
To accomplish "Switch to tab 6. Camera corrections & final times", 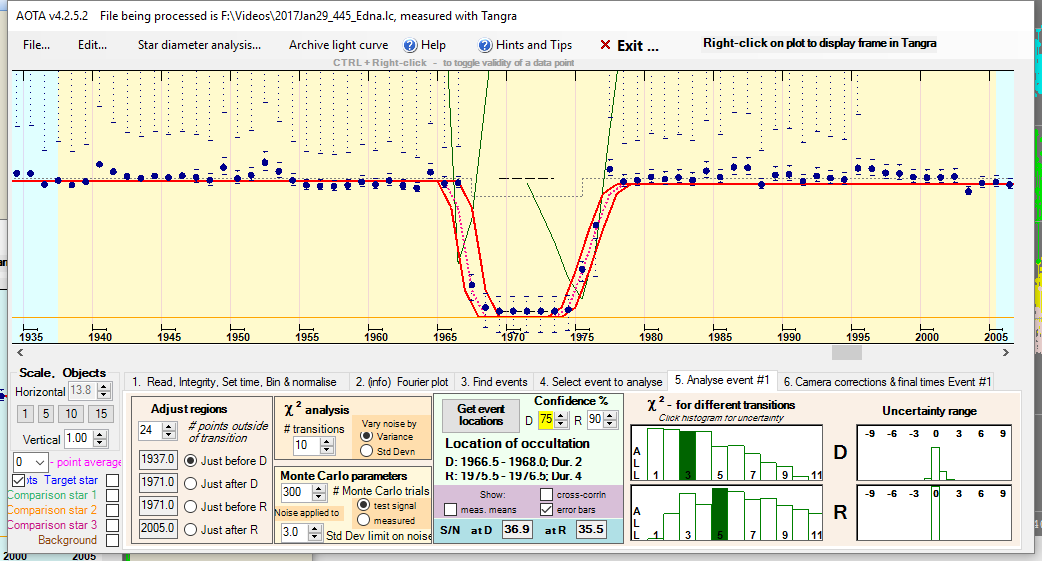I will (887, 382).
